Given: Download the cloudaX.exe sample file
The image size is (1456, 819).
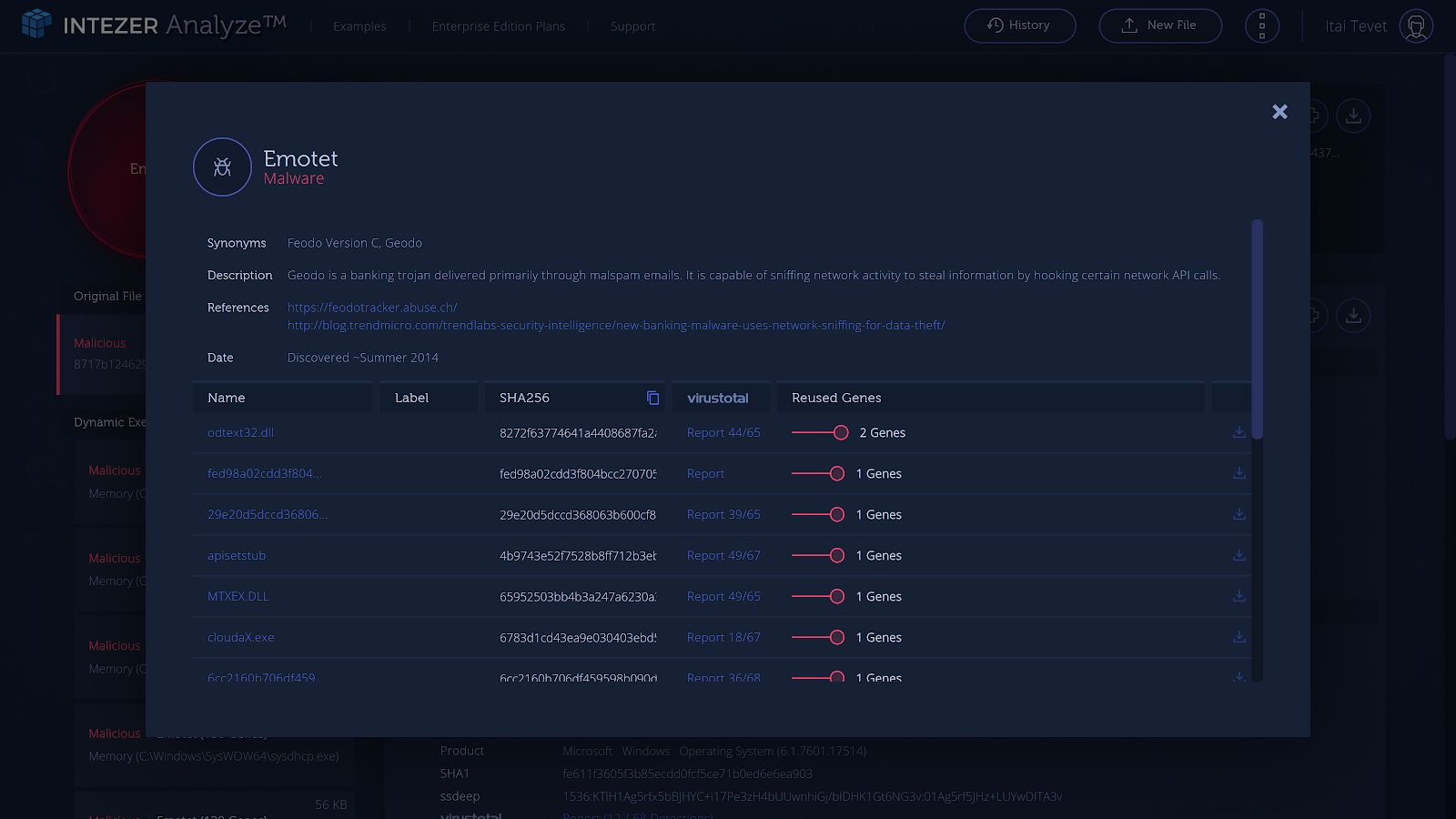Looking at the screenshot, I should point(1239,637).
